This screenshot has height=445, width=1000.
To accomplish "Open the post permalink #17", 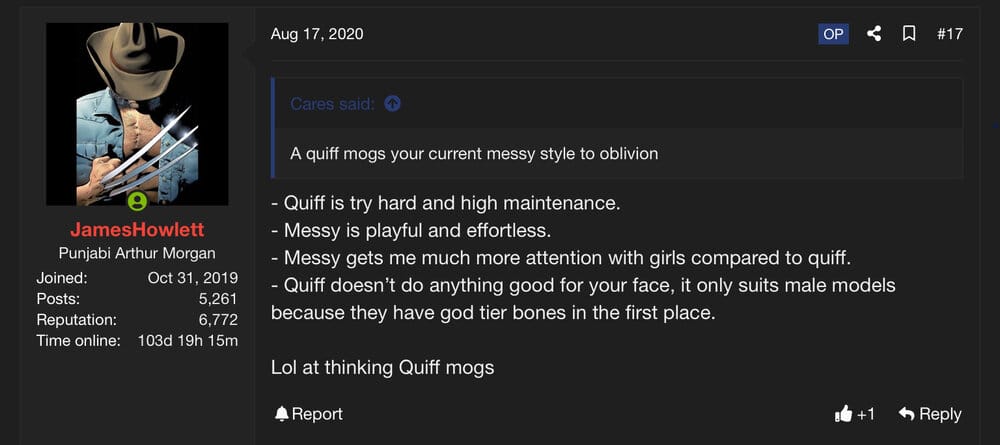I will pos(950,34).
